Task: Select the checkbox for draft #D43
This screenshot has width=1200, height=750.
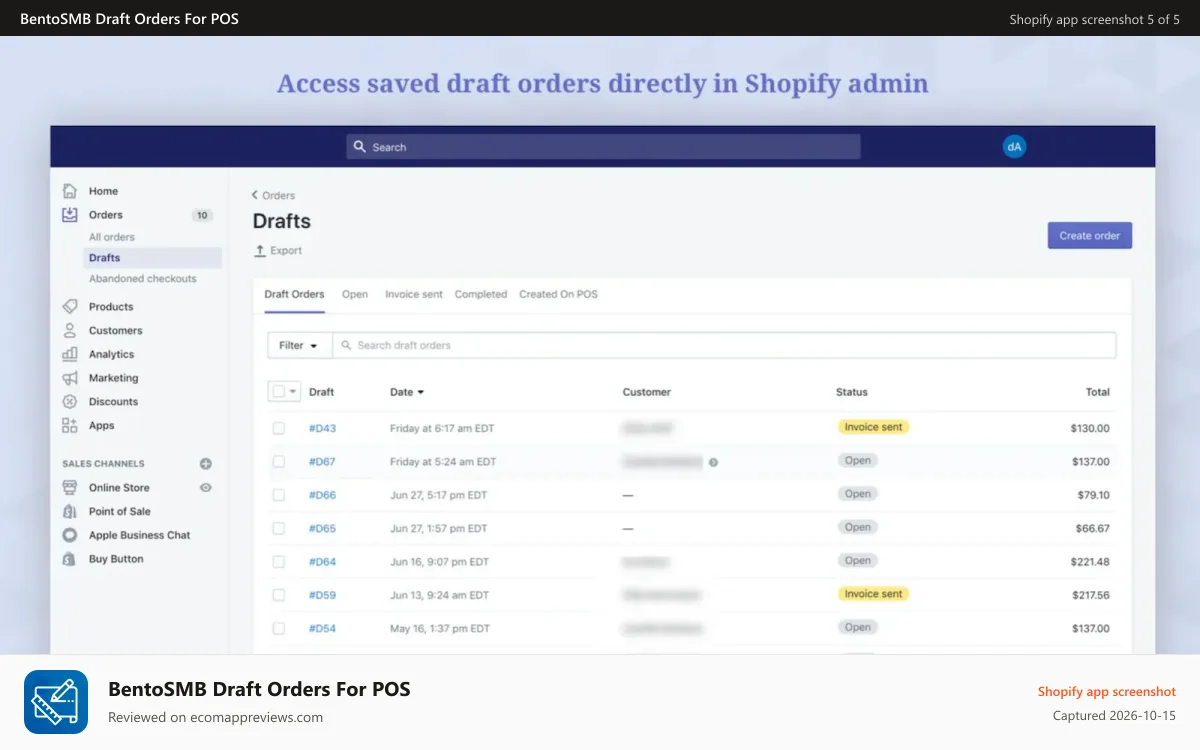Action: tap(279, 428)
